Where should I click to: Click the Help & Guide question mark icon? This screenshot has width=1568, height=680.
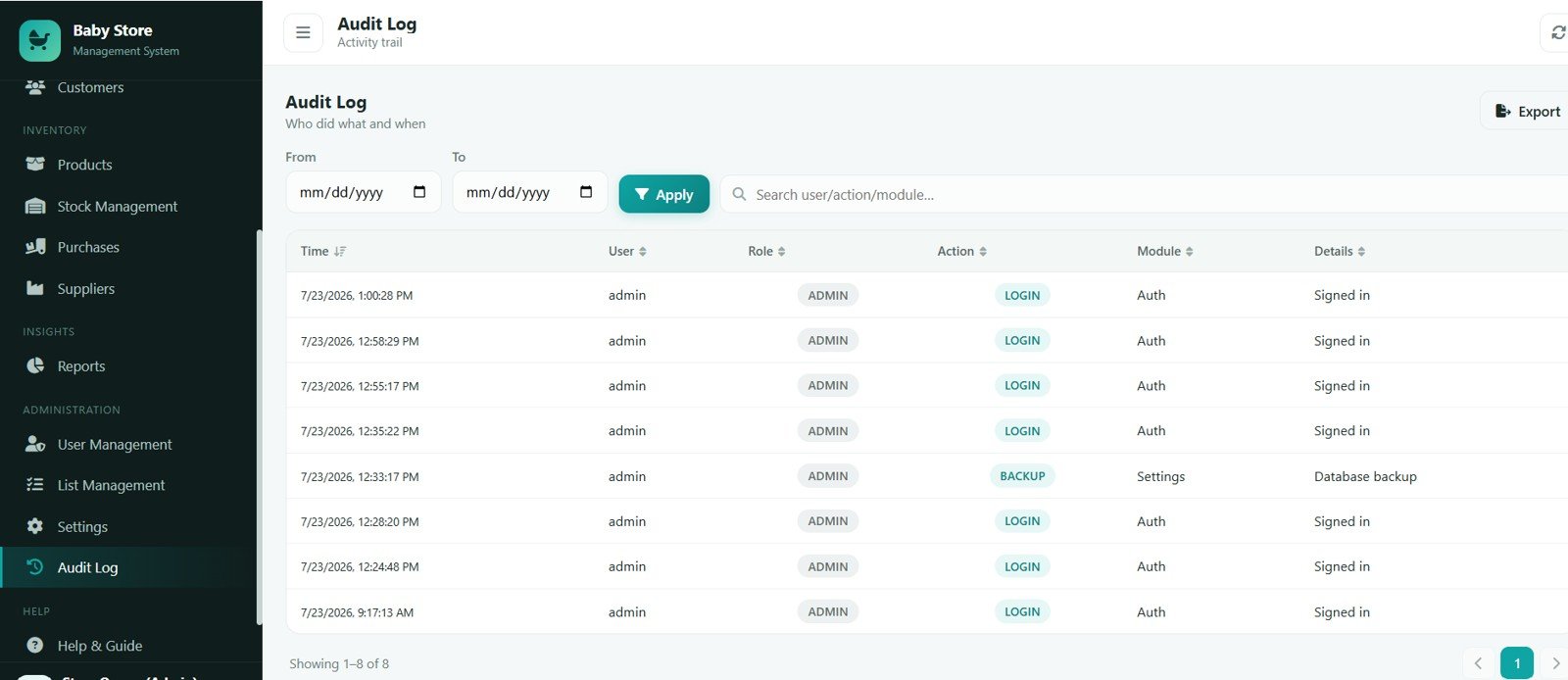[35, 645]
